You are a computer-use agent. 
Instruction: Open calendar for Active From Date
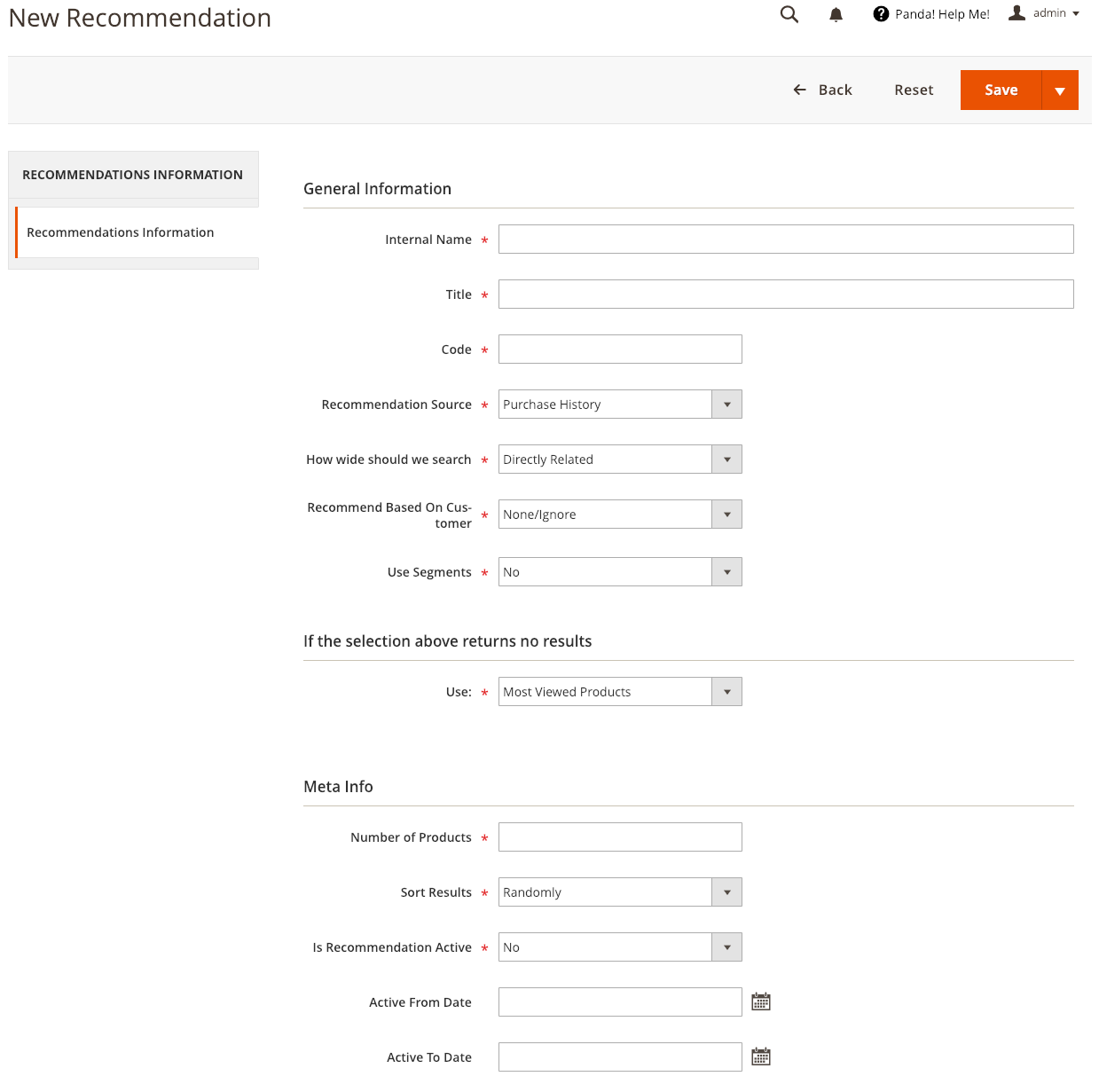tap(761, 1002)
